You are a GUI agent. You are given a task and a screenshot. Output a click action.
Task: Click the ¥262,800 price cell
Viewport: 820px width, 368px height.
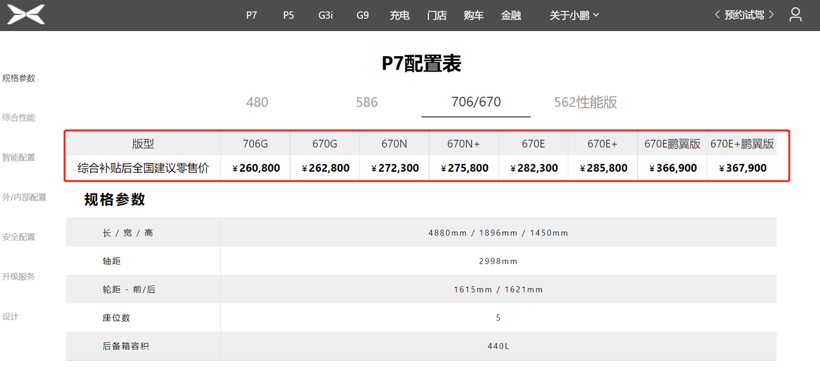point(325,168)
